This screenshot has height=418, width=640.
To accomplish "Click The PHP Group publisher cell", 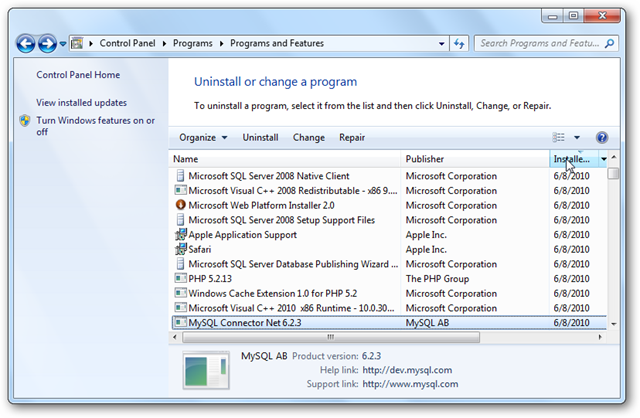I will pyautogui.click(x=437, y=279).
